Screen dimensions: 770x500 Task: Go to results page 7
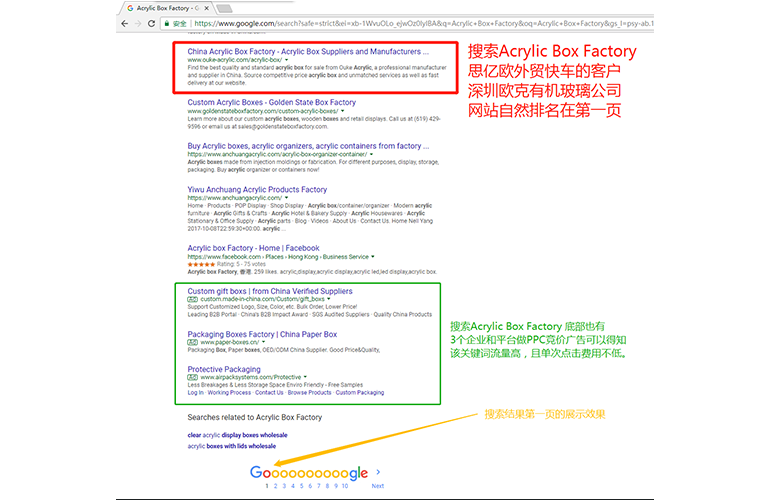(x=319, y=486)
